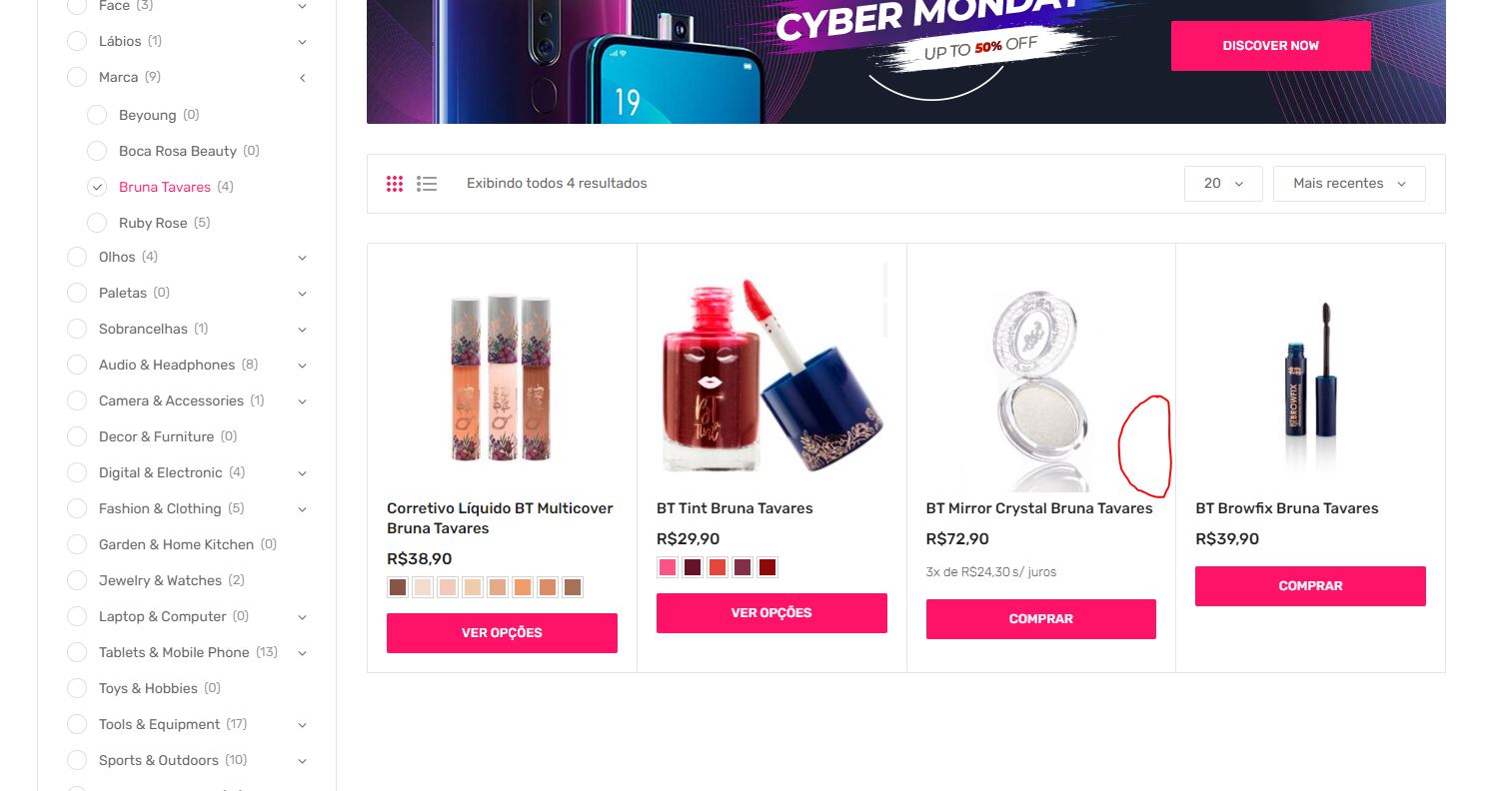
Task: Collapse the Marca category chevron
Action: click(302, 78)
